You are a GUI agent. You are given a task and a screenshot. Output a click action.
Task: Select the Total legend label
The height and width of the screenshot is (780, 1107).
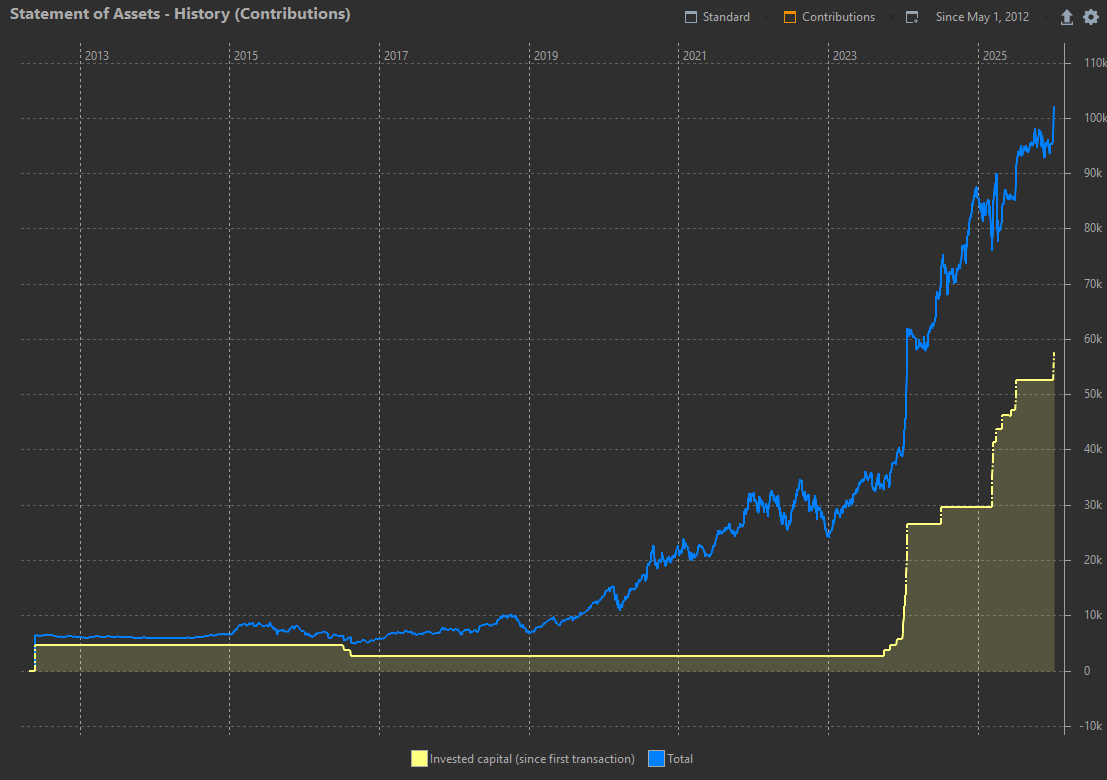(680, 759)
